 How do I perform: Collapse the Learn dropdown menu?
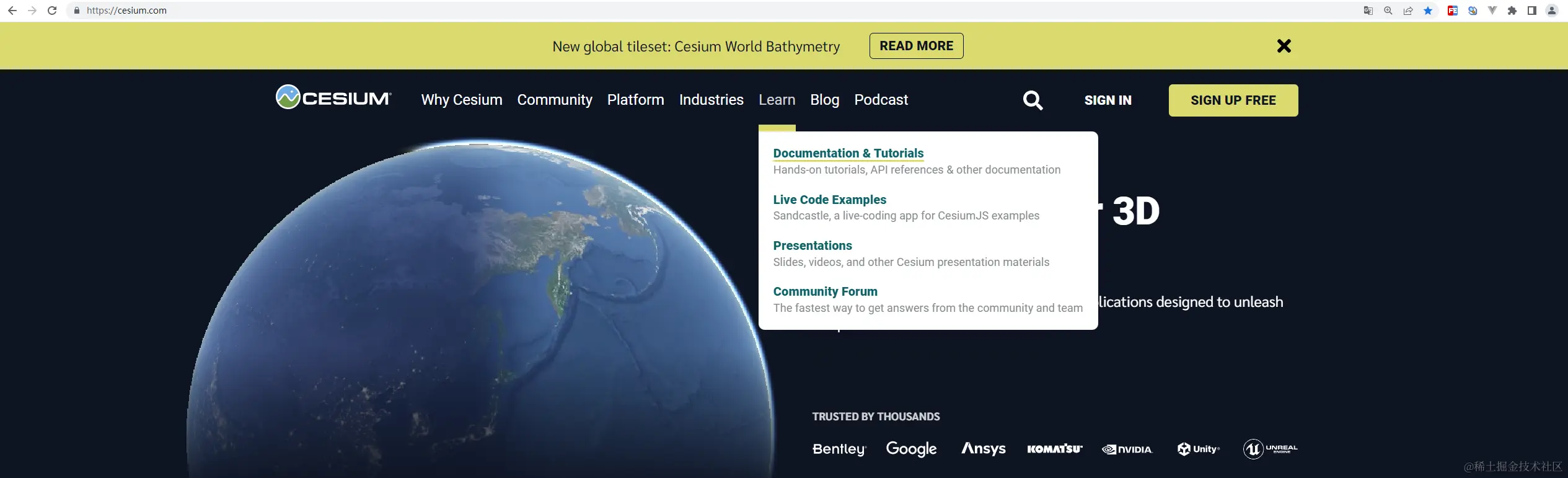pyautogui.click(x=777, y=100)
